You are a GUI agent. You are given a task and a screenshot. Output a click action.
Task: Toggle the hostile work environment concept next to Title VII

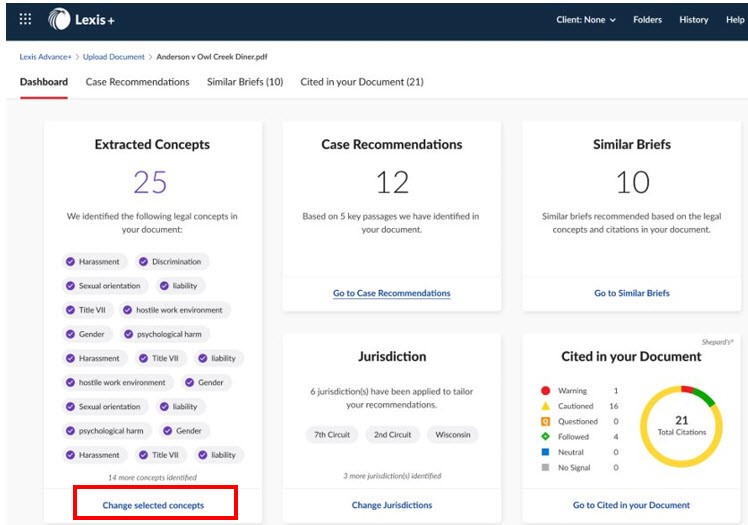pyautogui.click(x=175, y=310)
